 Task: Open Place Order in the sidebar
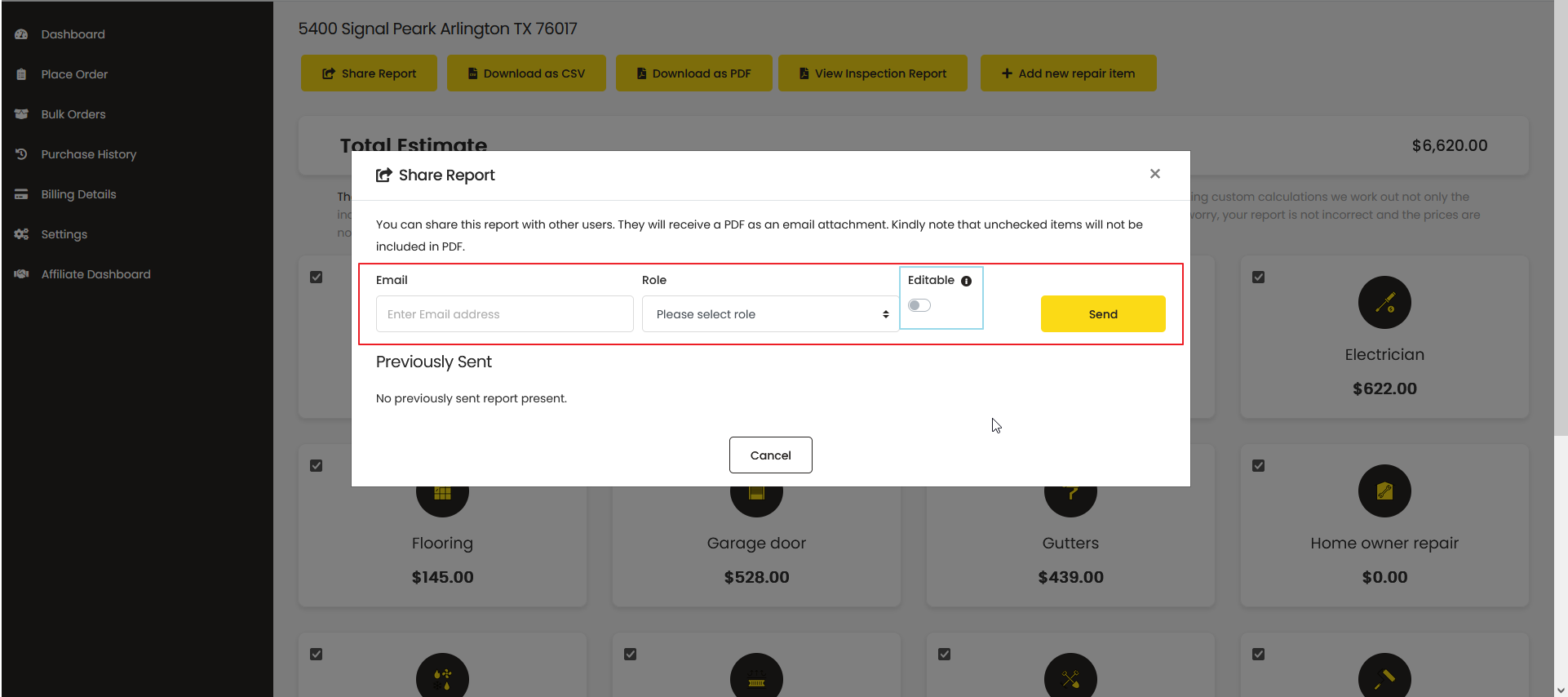click(x=74, y=74)
